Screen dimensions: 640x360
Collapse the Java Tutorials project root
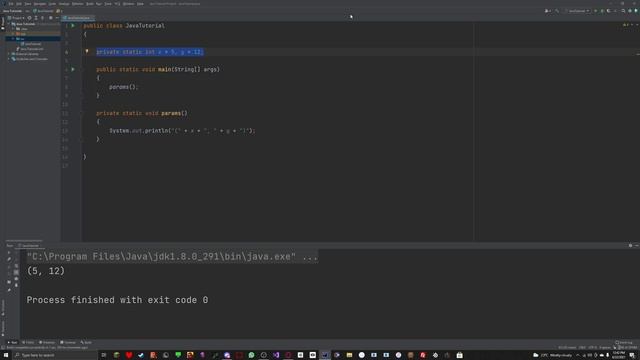9,24
